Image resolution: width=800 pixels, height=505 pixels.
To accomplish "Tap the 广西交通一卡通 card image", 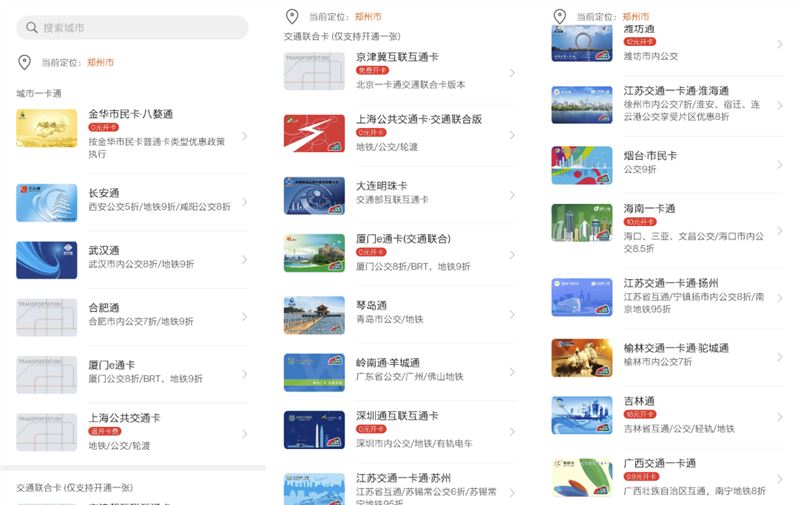I will click(582, 477).
